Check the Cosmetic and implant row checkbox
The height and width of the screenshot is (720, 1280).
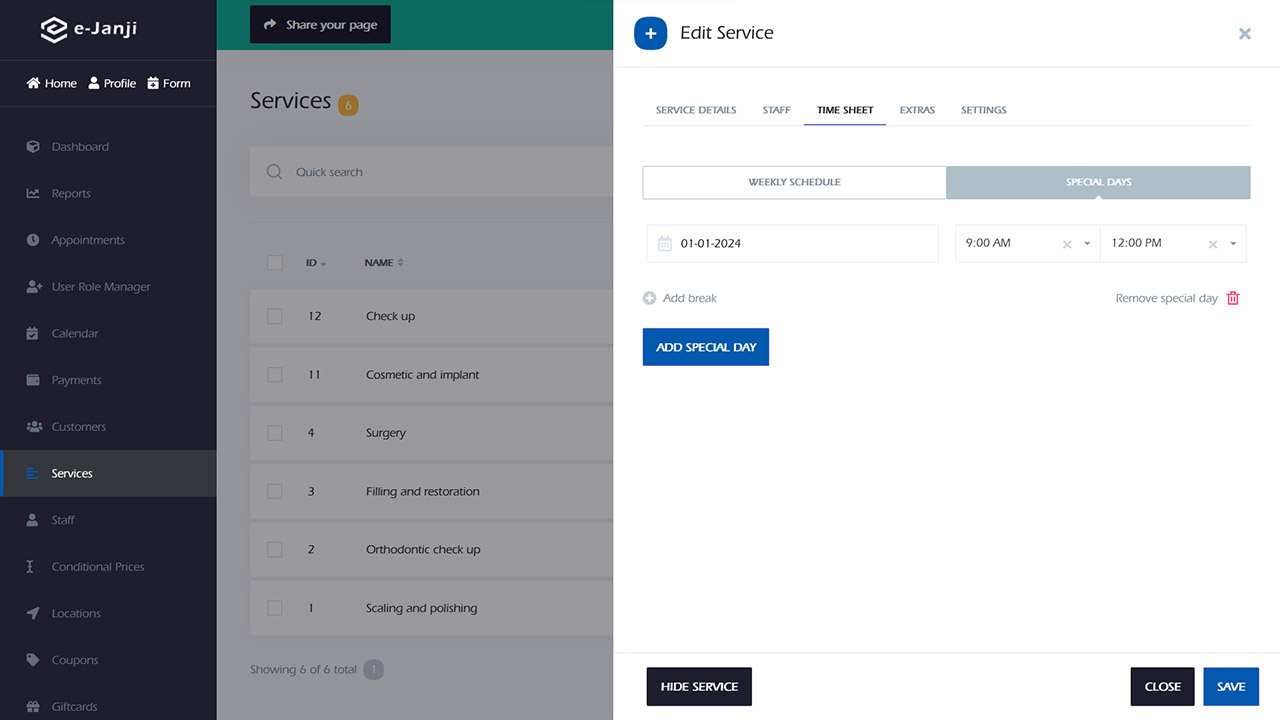[275, 375]
